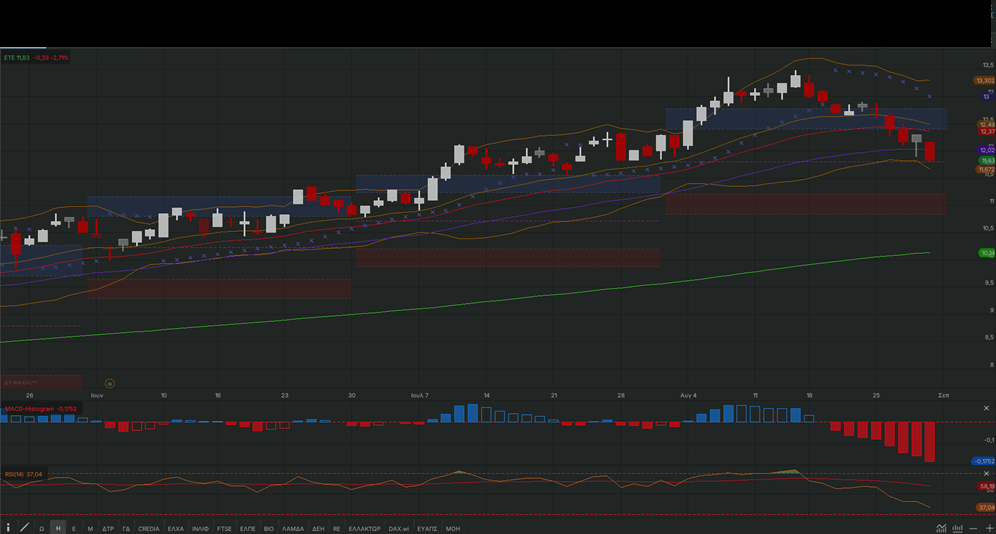996x534 pixels.
Task: Select the ΔΤΡ timeframe
Action: (x=108, y=528)
